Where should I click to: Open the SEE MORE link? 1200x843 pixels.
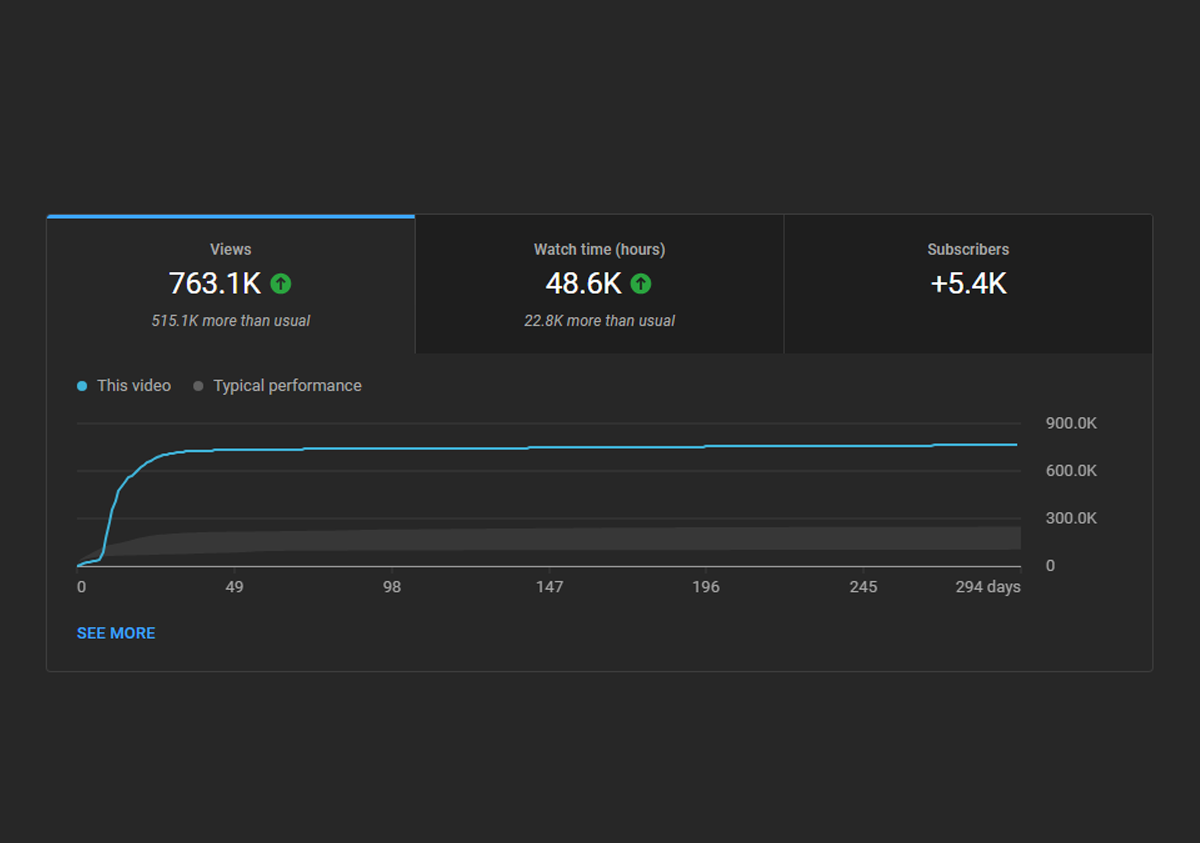116,633
